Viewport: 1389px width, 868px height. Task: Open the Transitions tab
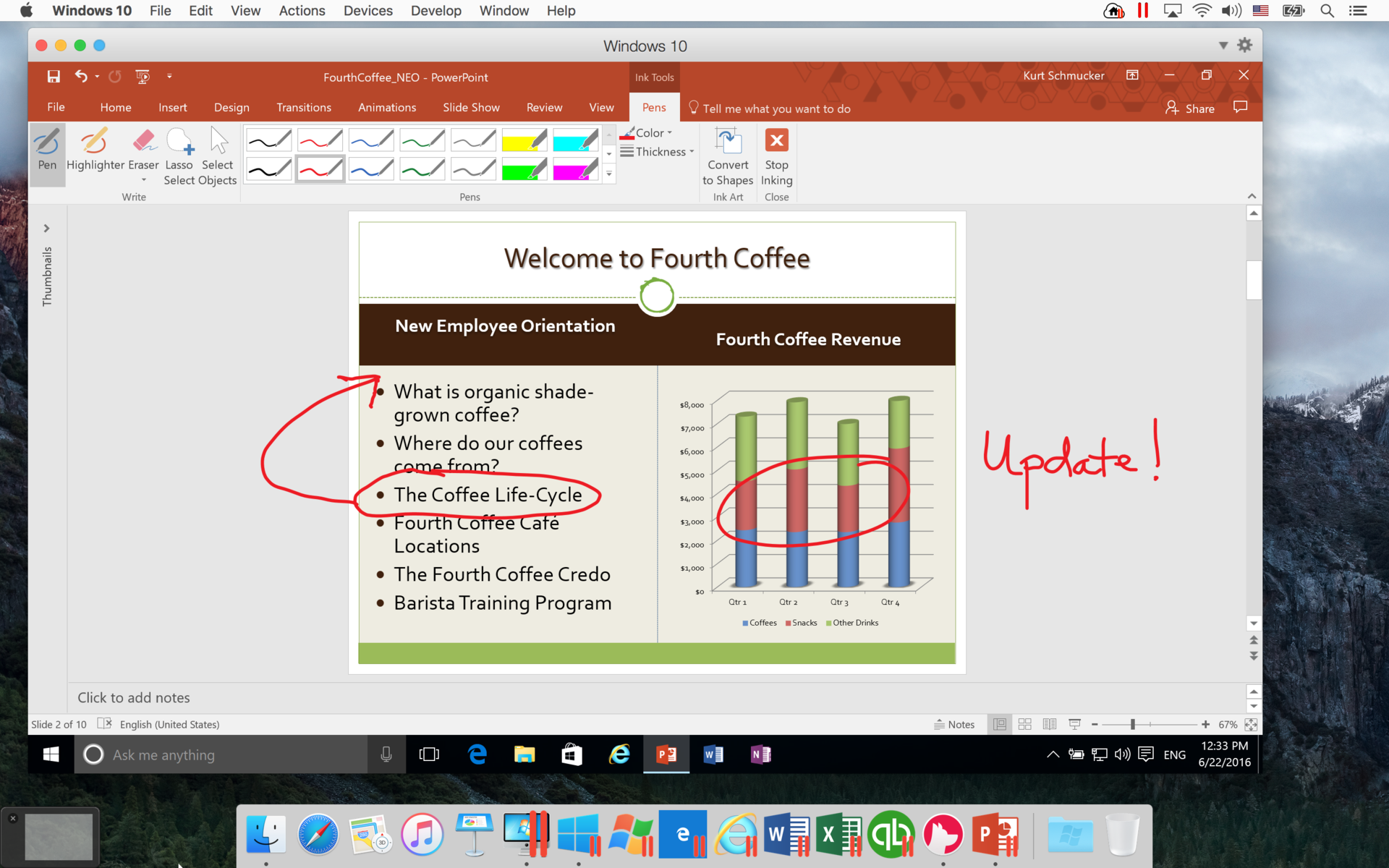point(304,107)
